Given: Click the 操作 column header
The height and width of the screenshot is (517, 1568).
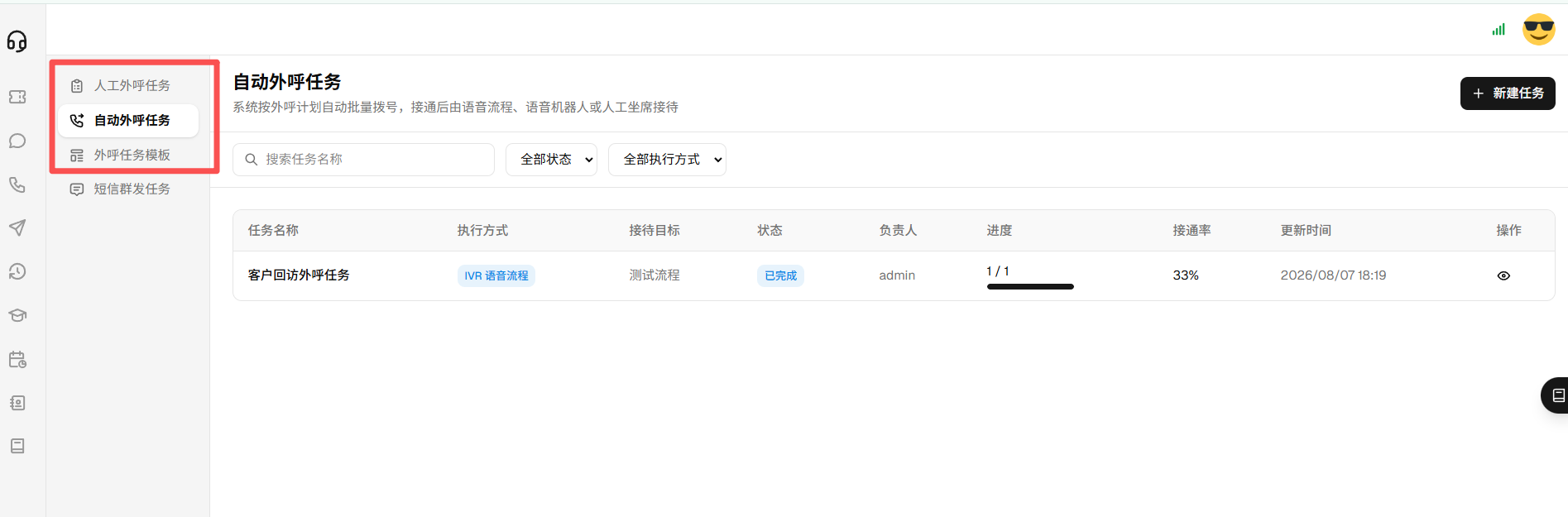Looking at the screenshot, I should [x=1508, y=231].
